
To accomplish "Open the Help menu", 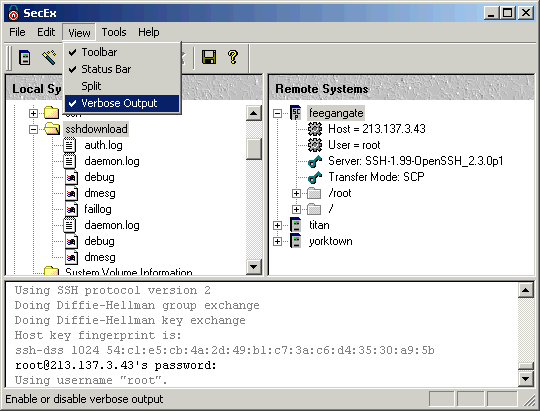I will (x=149, y=32).
